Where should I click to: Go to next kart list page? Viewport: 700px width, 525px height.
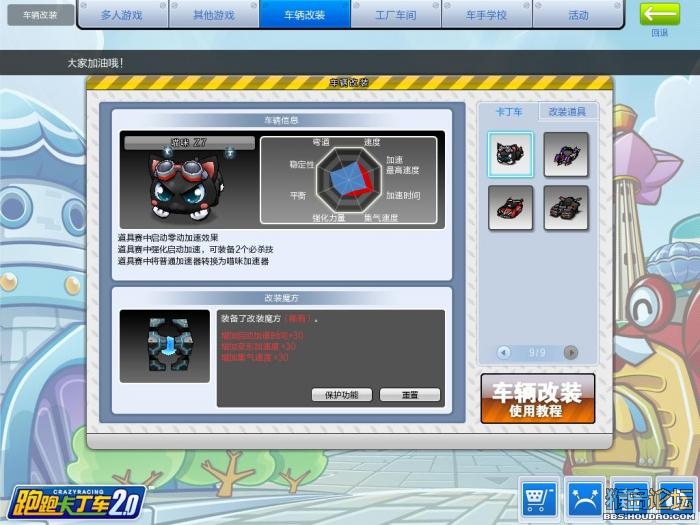tap(571, 352)
